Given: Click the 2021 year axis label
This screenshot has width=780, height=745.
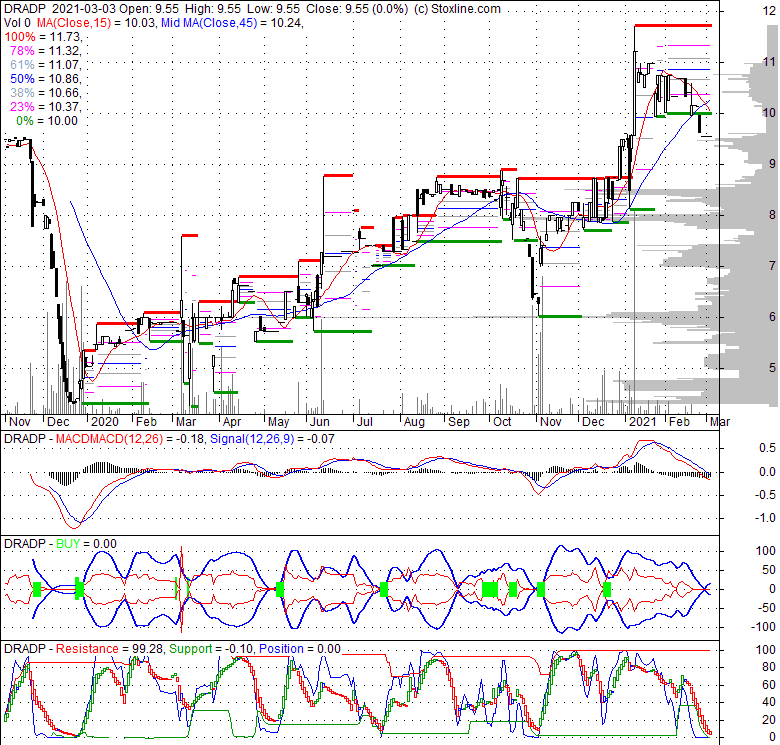Looking at the screenshot, I should click(643, 422).
